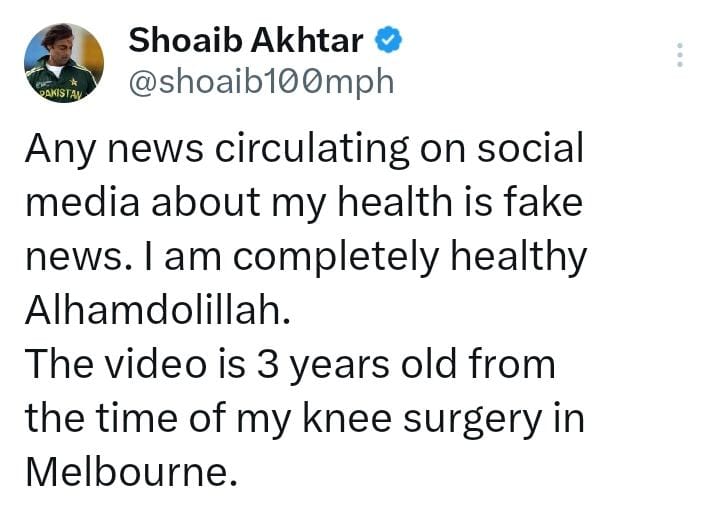Click the tweet line starting "Any news circulating"
This screenshot has height=517, width=720.
(303, 150)
